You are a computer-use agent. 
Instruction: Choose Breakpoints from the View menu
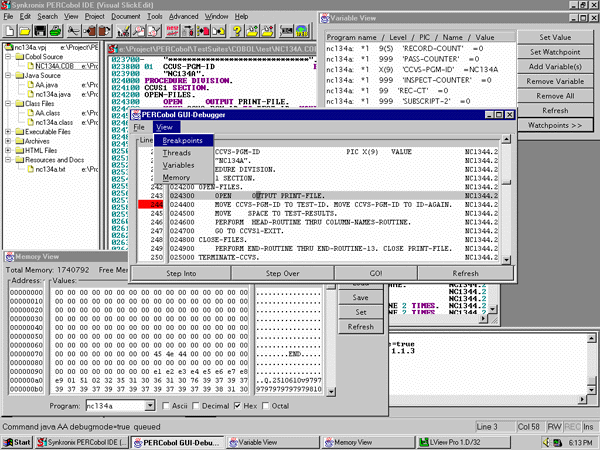coord(182,140)
